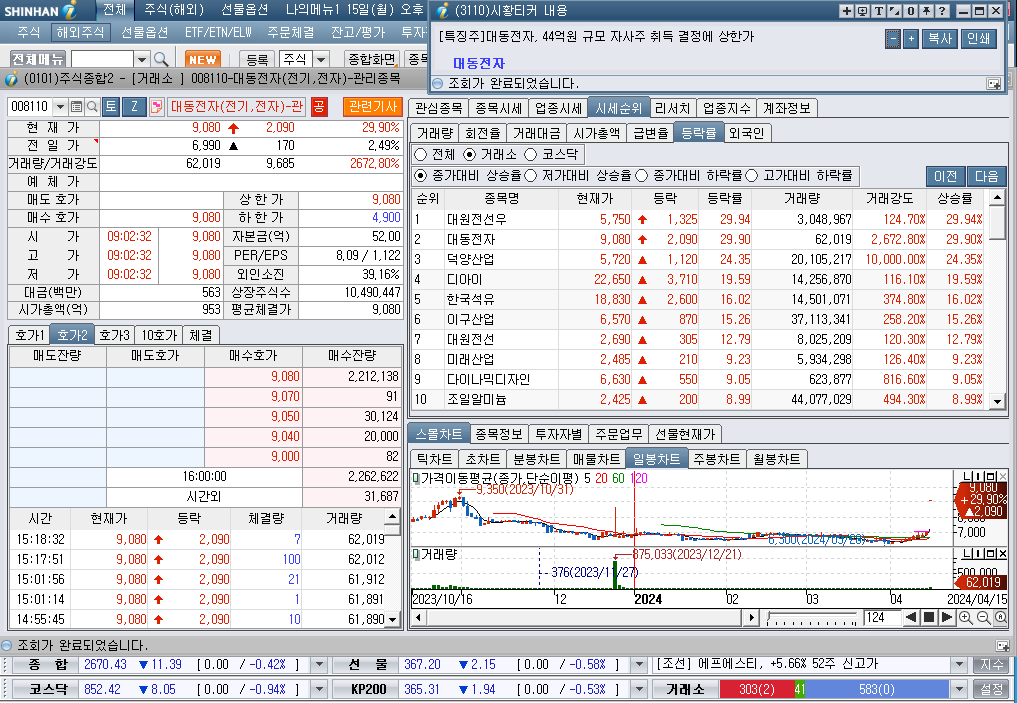Stop chart playback with square button

[x=929, y=617]
